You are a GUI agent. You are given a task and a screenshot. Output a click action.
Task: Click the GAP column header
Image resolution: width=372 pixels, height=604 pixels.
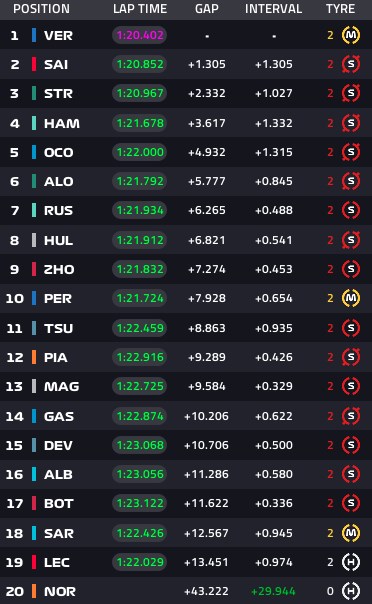(x=207, y=9)
